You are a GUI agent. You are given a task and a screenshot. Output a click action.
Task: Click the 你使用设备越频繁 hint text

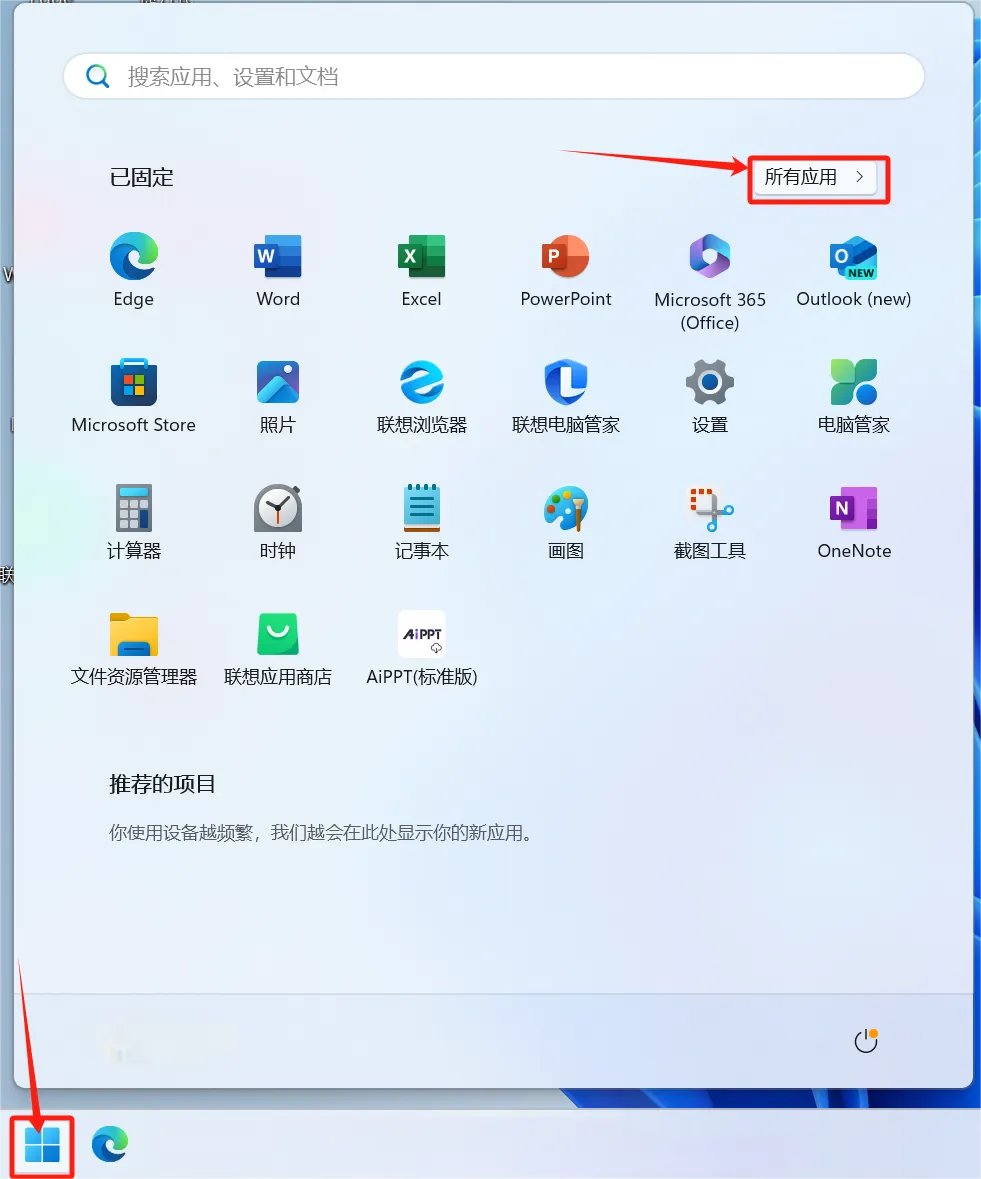click(322, 832)
